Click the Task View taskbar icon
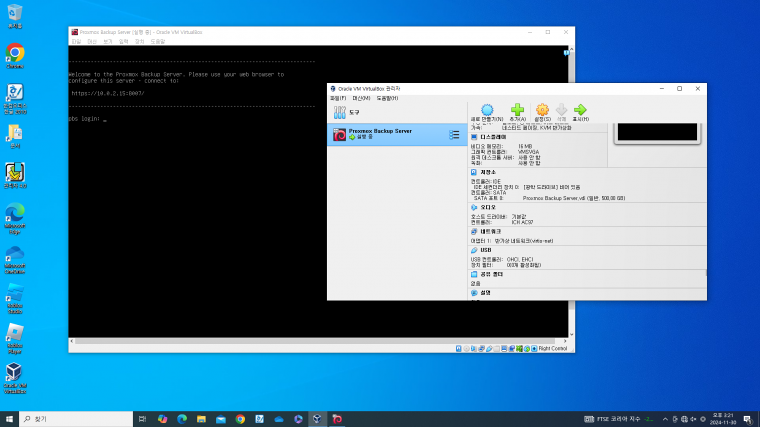This screenshot has width=760, height=427. pos(142,419)
